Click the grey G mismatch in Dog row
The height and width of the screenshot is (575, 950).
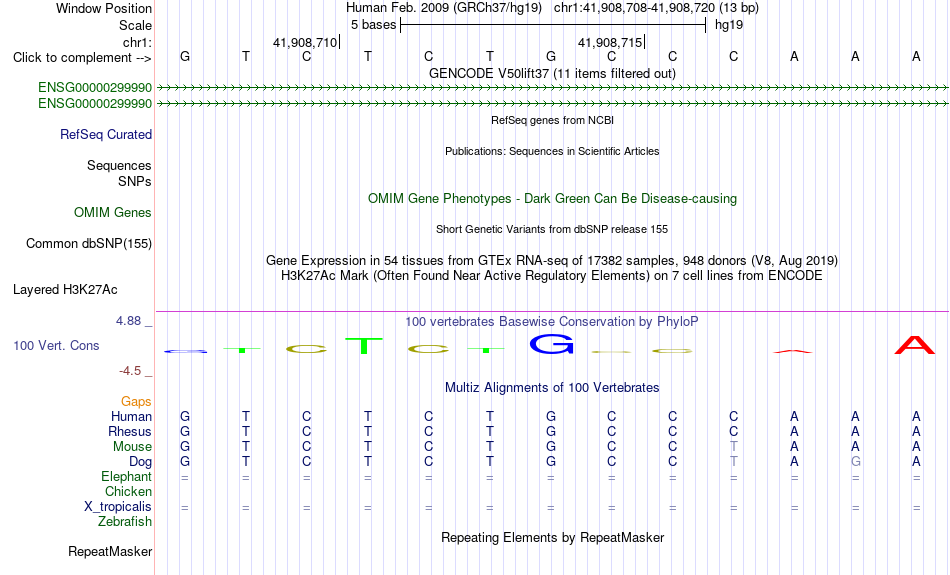pyautogui.click(x=855, y=462)
